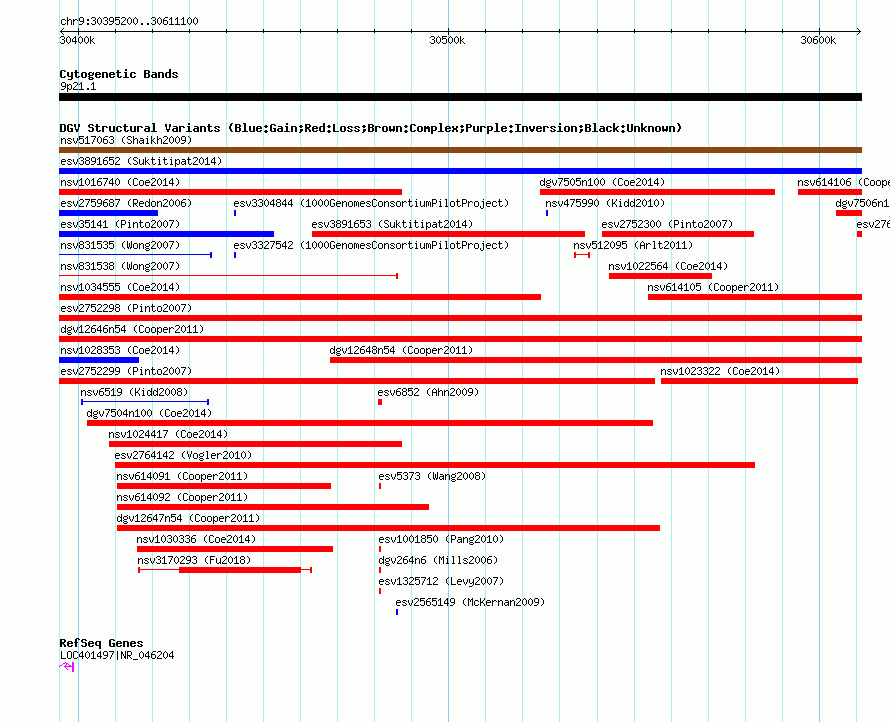Click nsv1023322 (Coe2014) label
The height and width of the screenshot is (722, 890).
pos(720,371)
